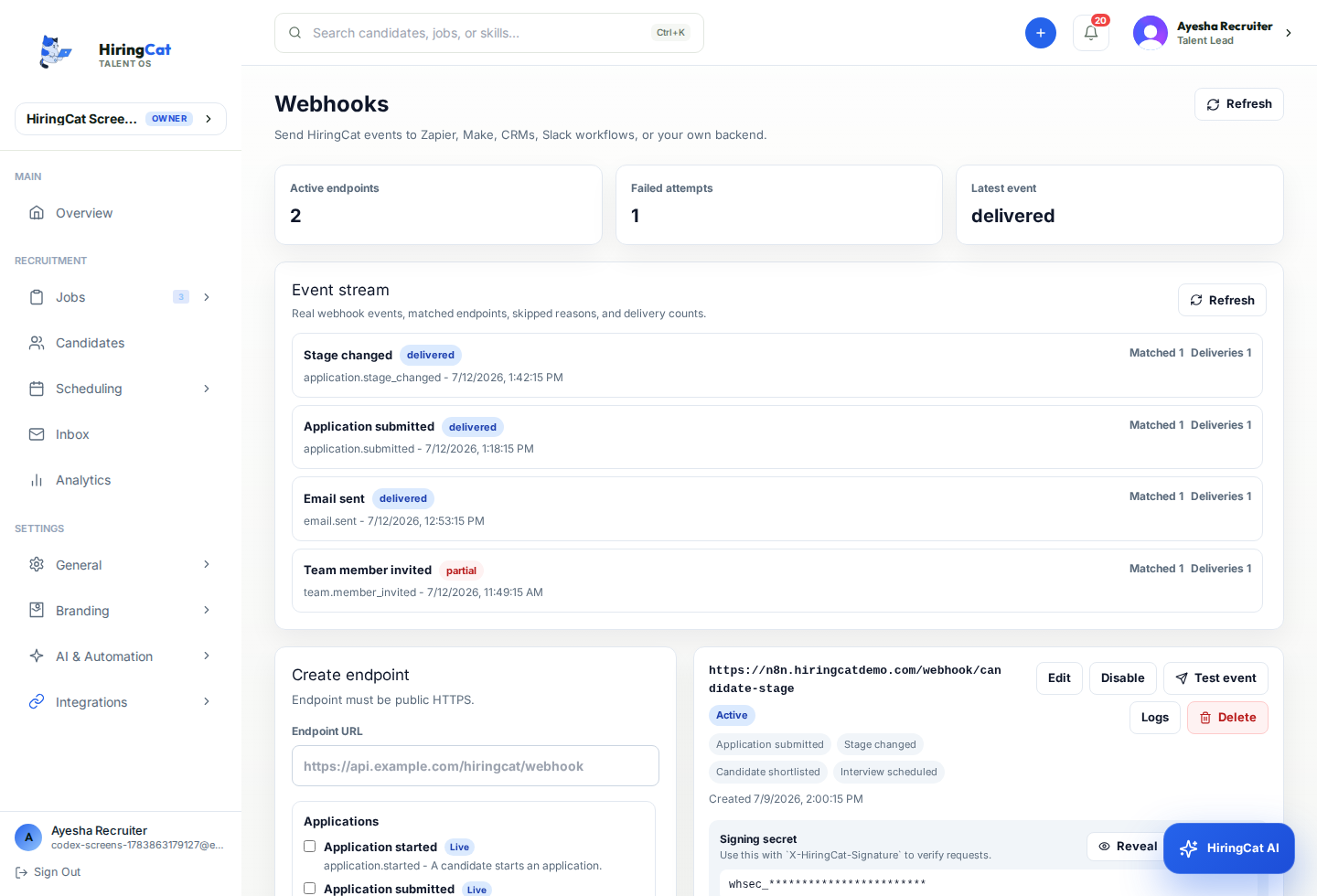Click the blue plus create button
Viewport: 1317px width, 896px height.
[x=1041, y=33]
